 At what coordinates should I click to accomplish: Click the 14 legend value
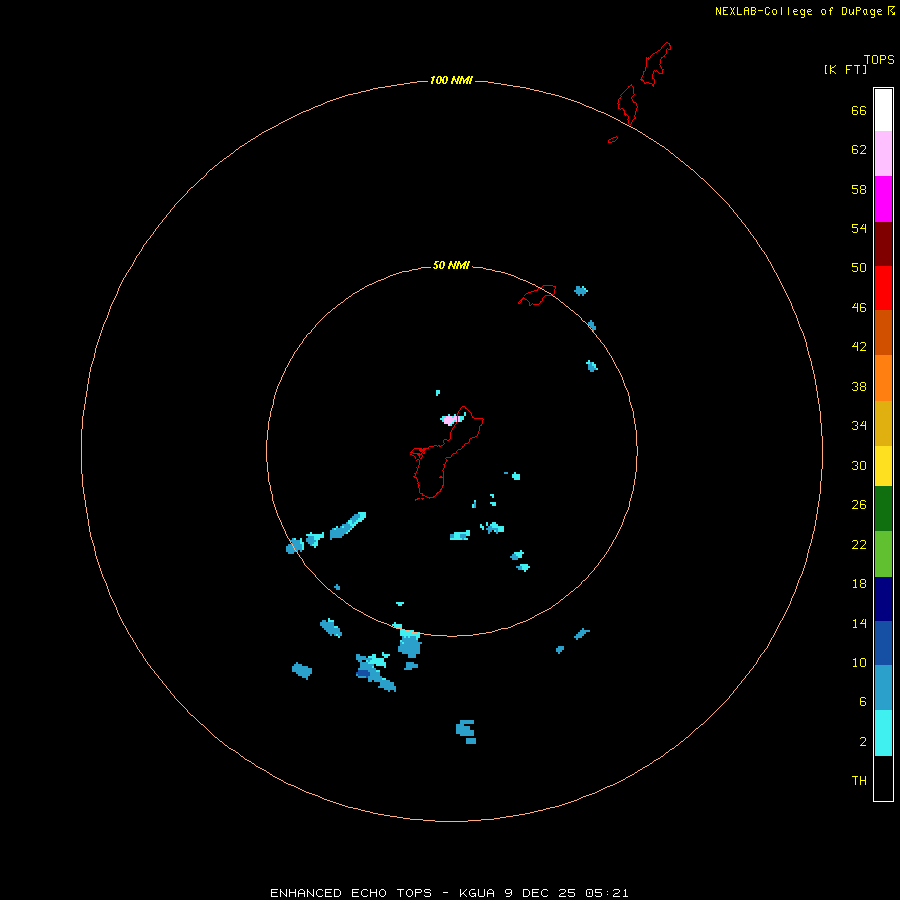(859, 623)
